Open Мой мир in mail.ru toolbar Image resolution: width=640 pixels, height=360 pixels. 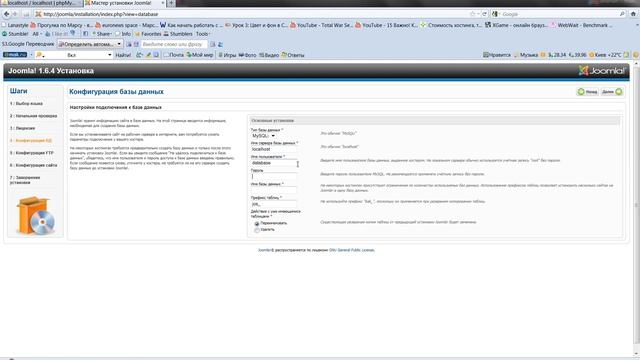(x=200, y=55)
